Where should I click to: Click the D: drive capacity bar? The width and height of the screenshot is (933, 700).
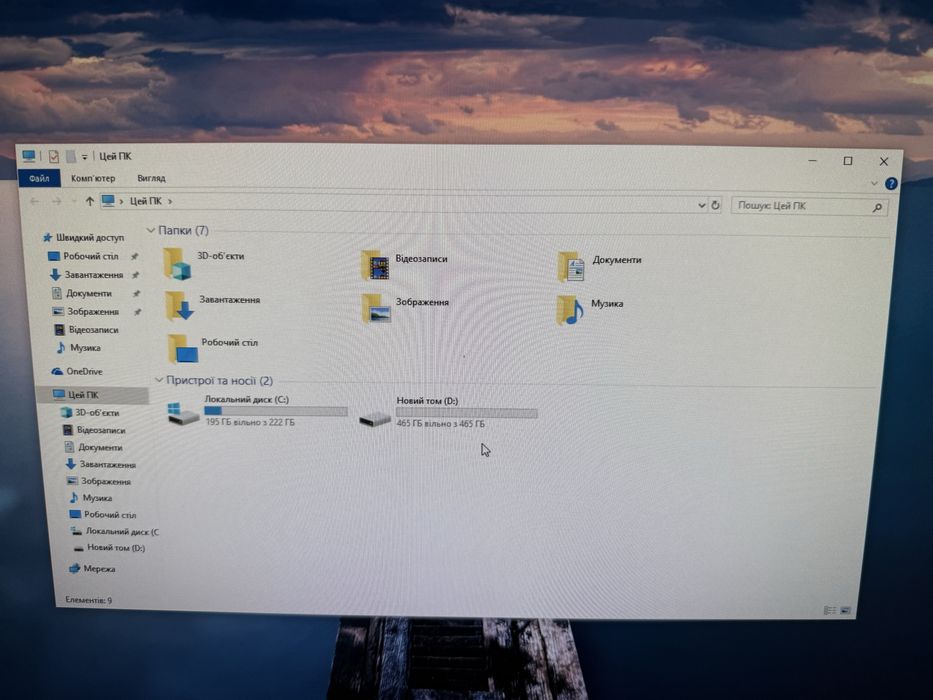[x=466, y=412]
